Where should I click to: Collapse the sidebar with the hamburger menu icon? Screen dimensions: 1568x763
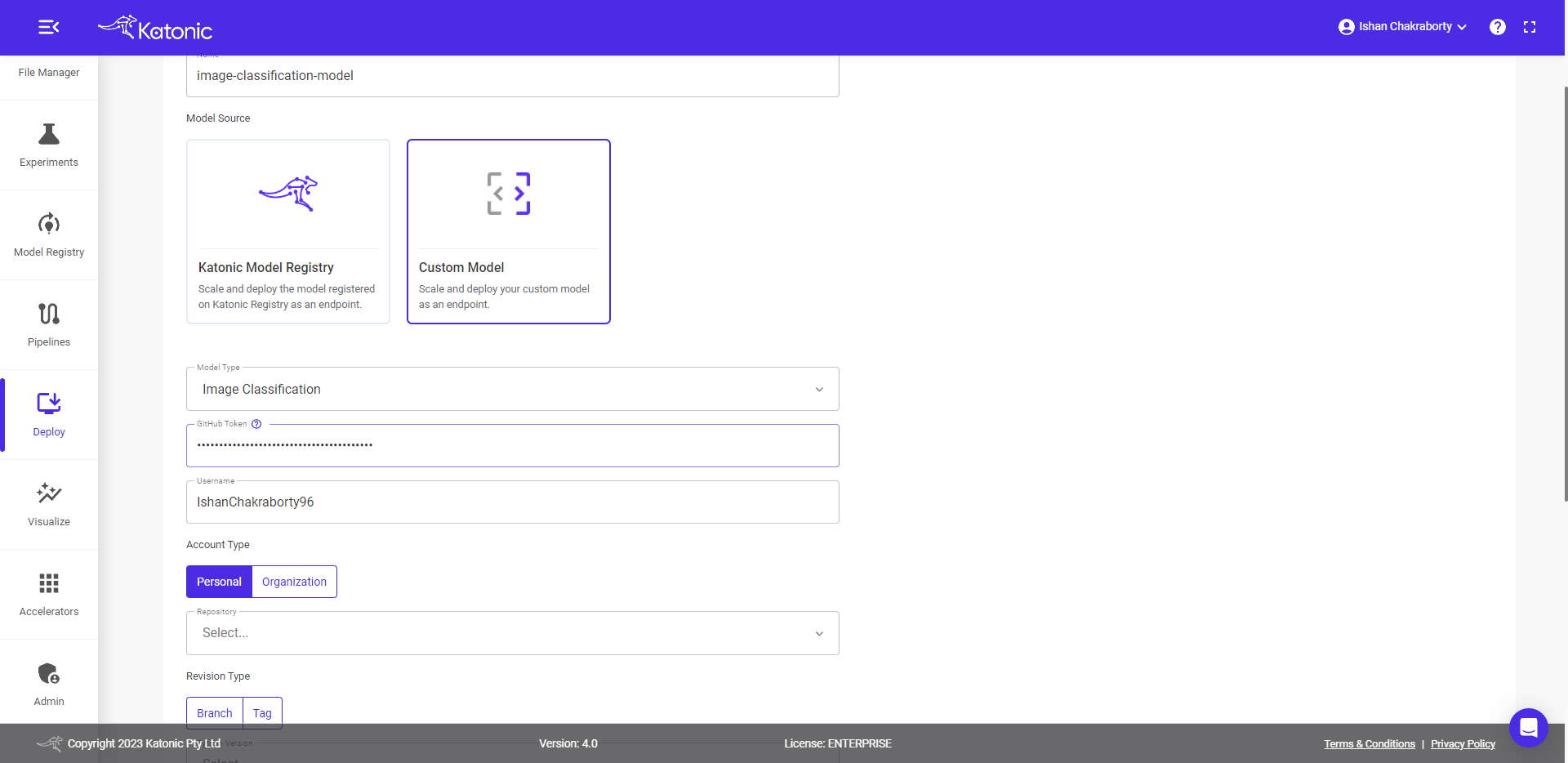(x=49, y=27)
